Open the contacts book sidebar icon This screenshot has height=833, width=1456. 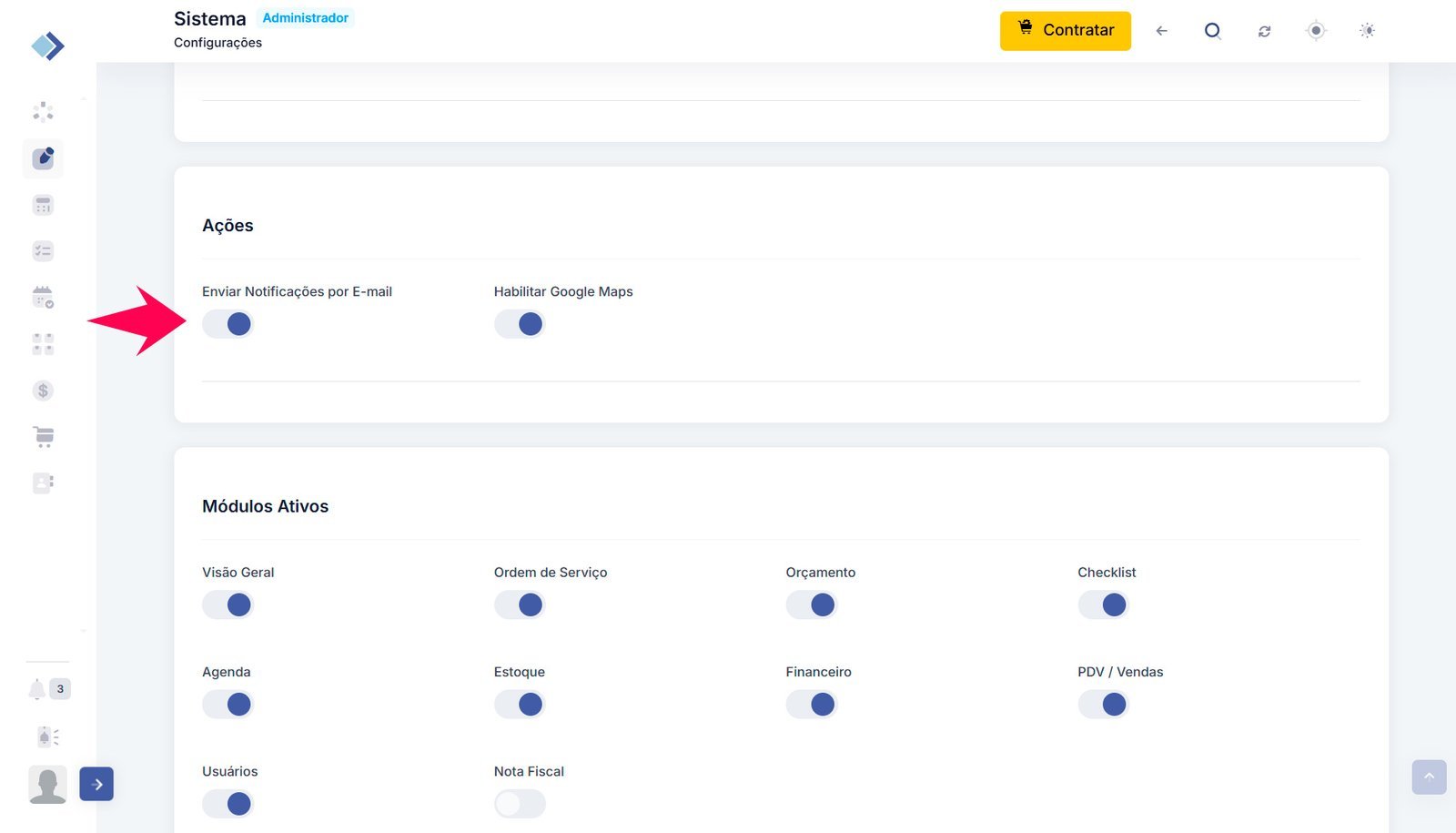click(x=43, y=483)
